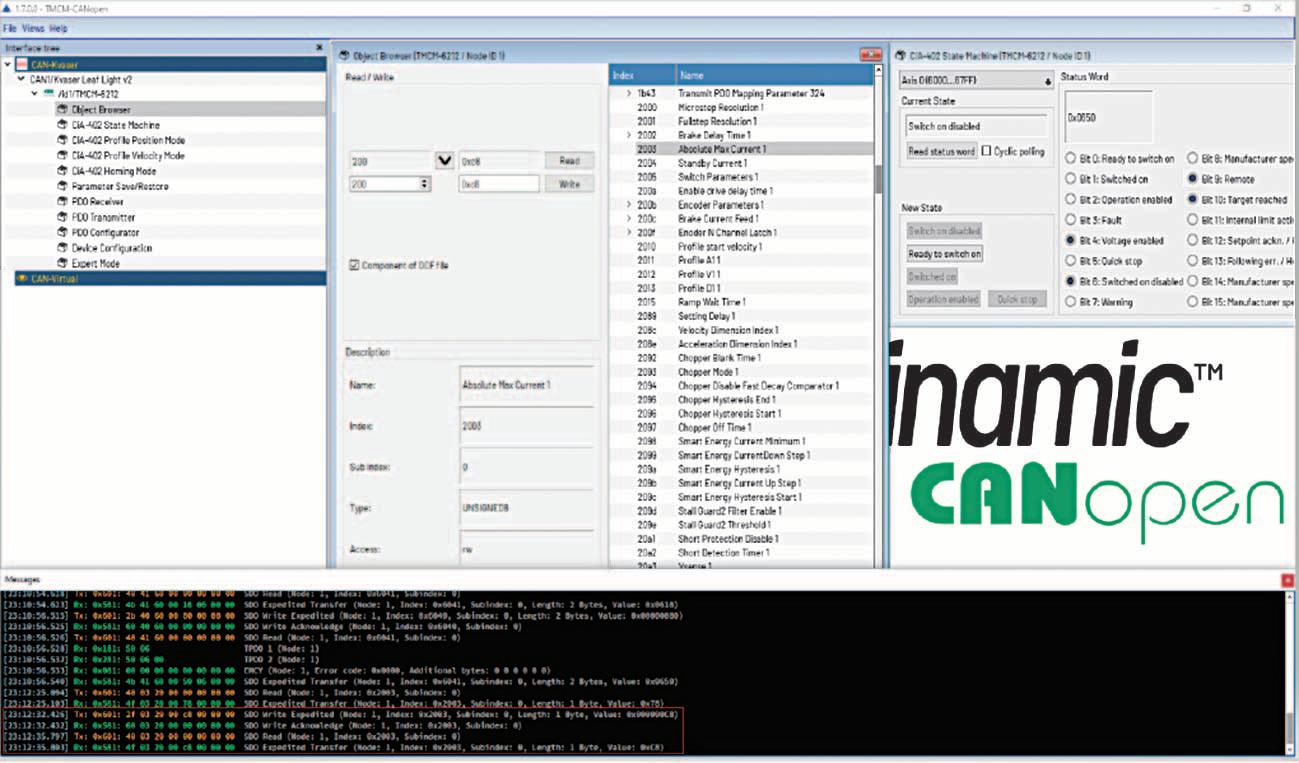Image resolution: width=1299 pixels, height=763 pixels.
Task: Select the Chopper Mode 1 row
Action: [742, 372]
